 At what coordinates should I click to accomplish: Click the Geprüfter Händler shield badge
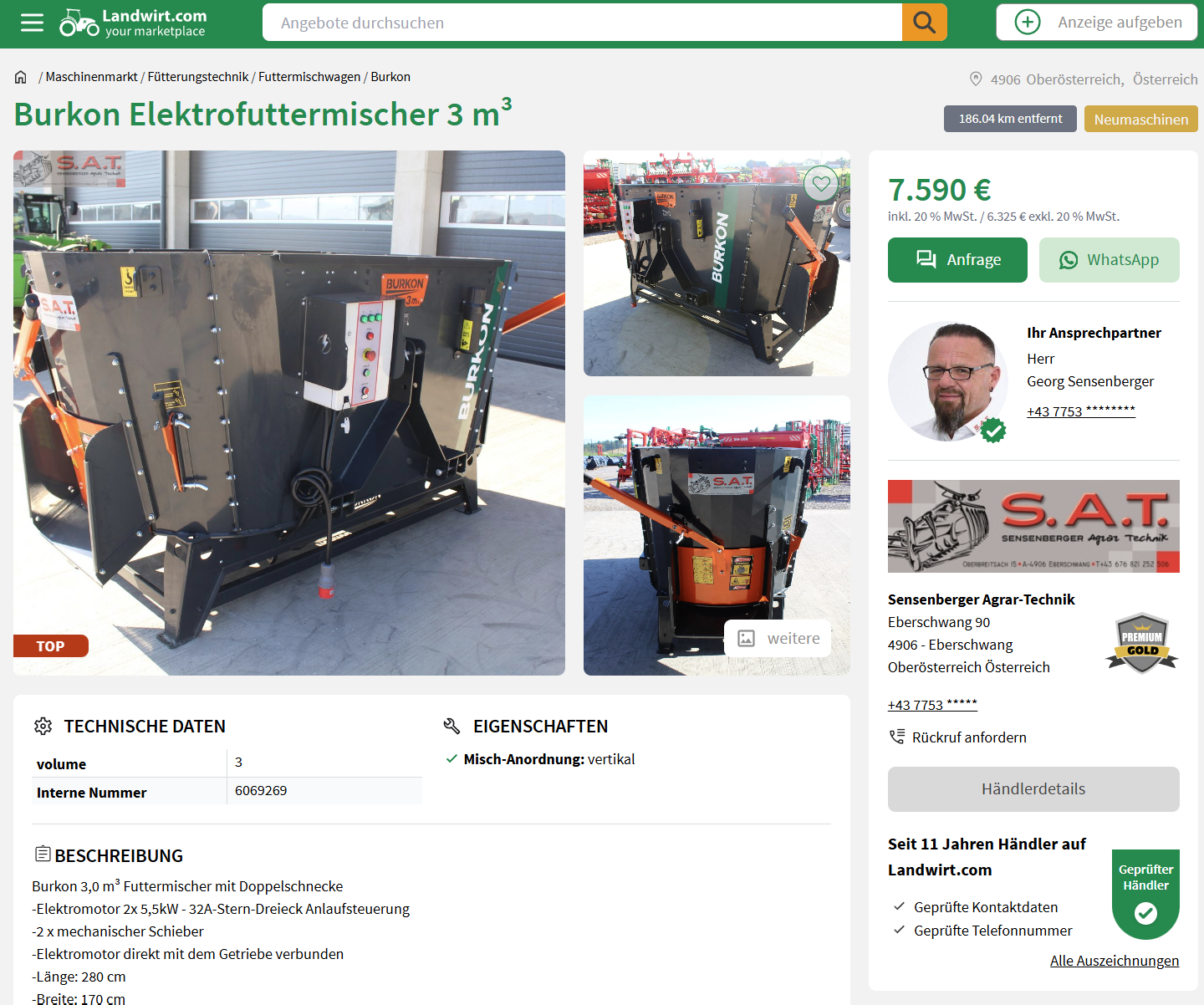pos(1145,894)
